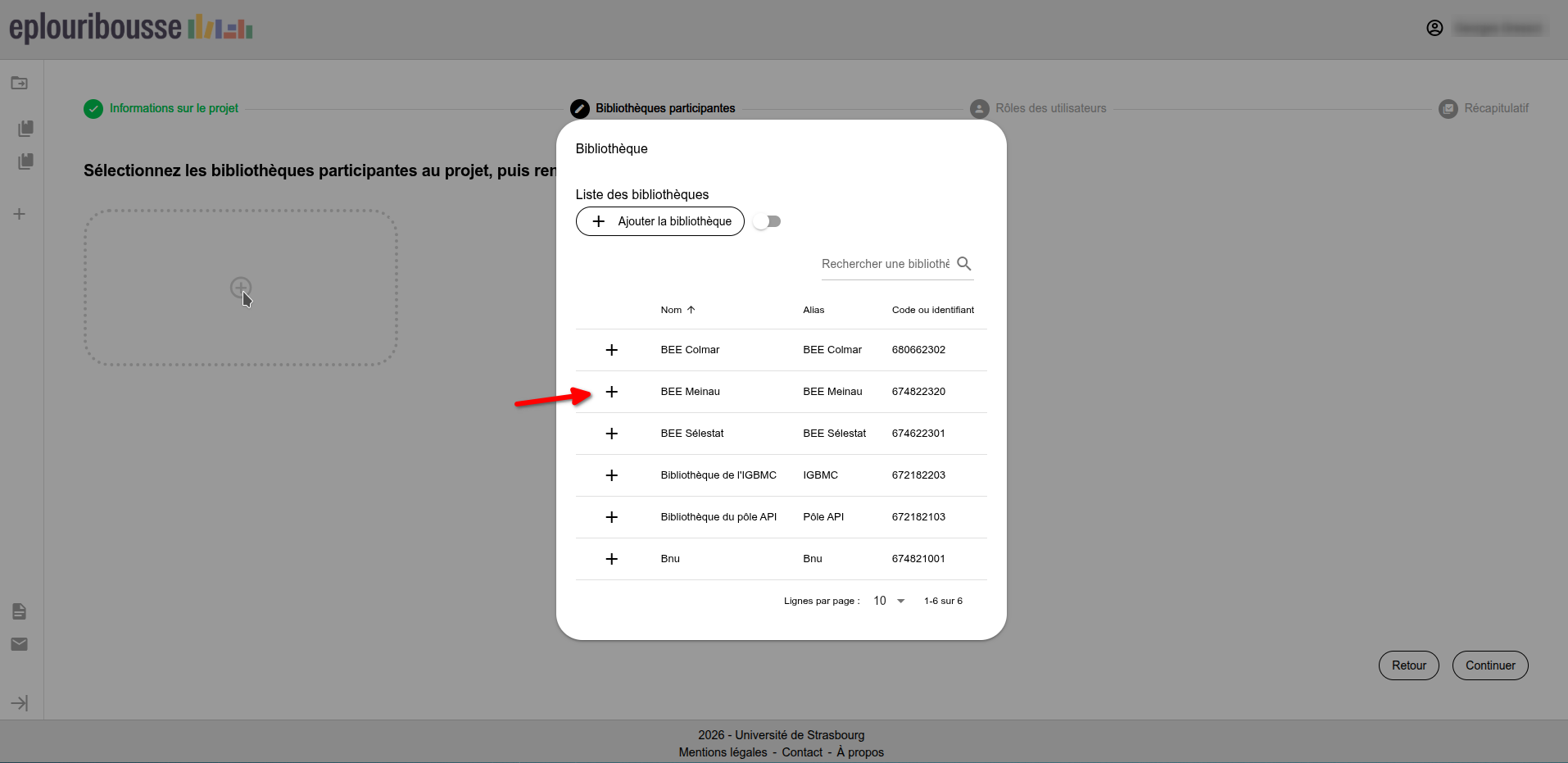Open the mail icon in sidebar
Screen dimensions: 1568x763
(x=20, y=644)
